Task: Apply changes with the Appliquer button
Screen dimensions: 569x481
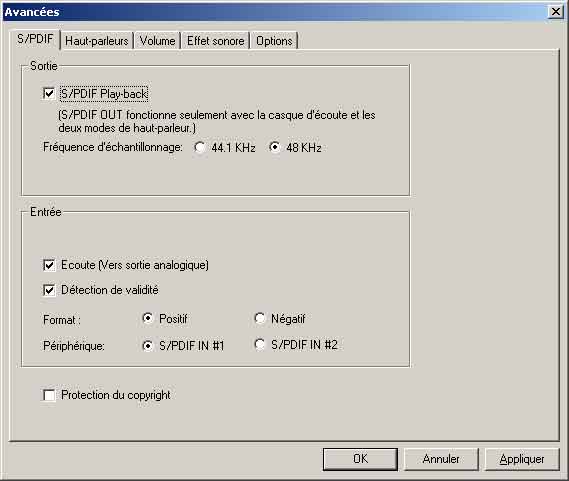Action: tap(522, 459)
